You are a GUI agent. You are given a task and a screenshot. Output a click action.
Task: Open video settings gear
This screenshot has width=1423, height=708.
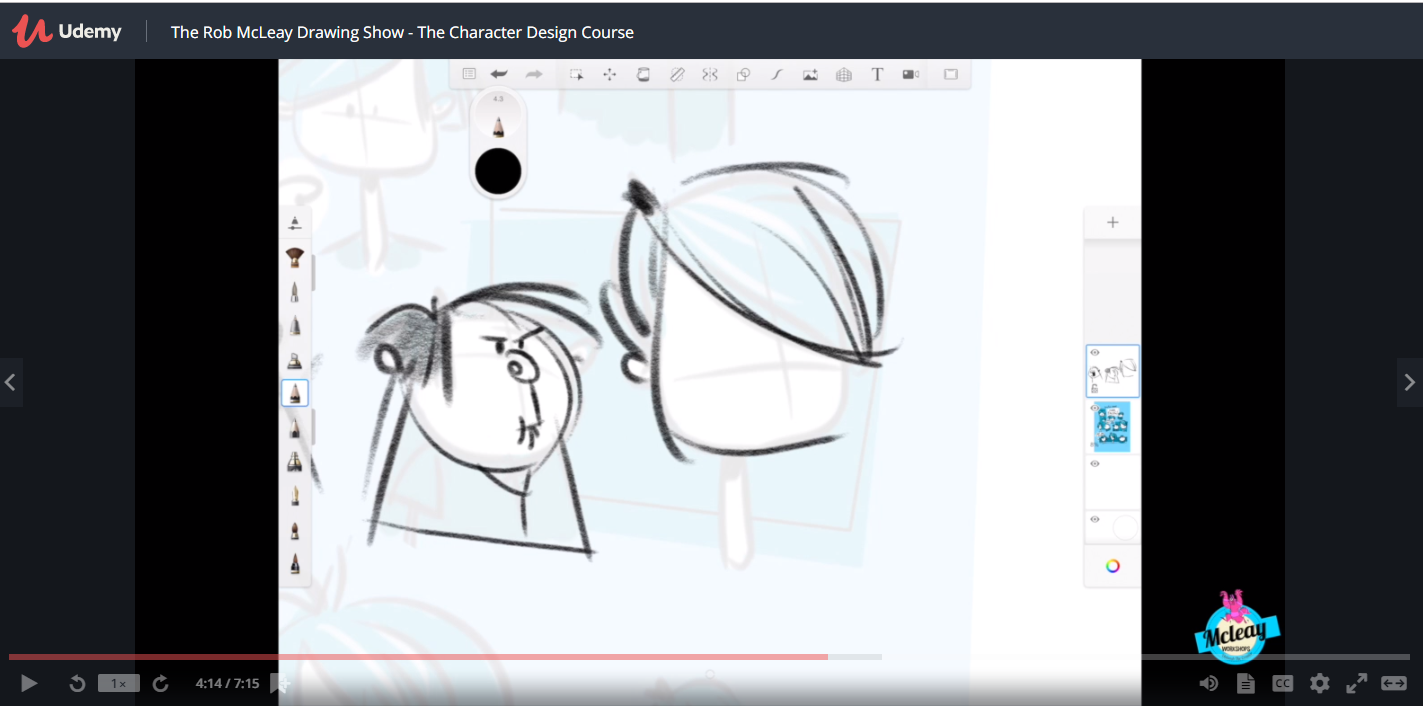1320,684
